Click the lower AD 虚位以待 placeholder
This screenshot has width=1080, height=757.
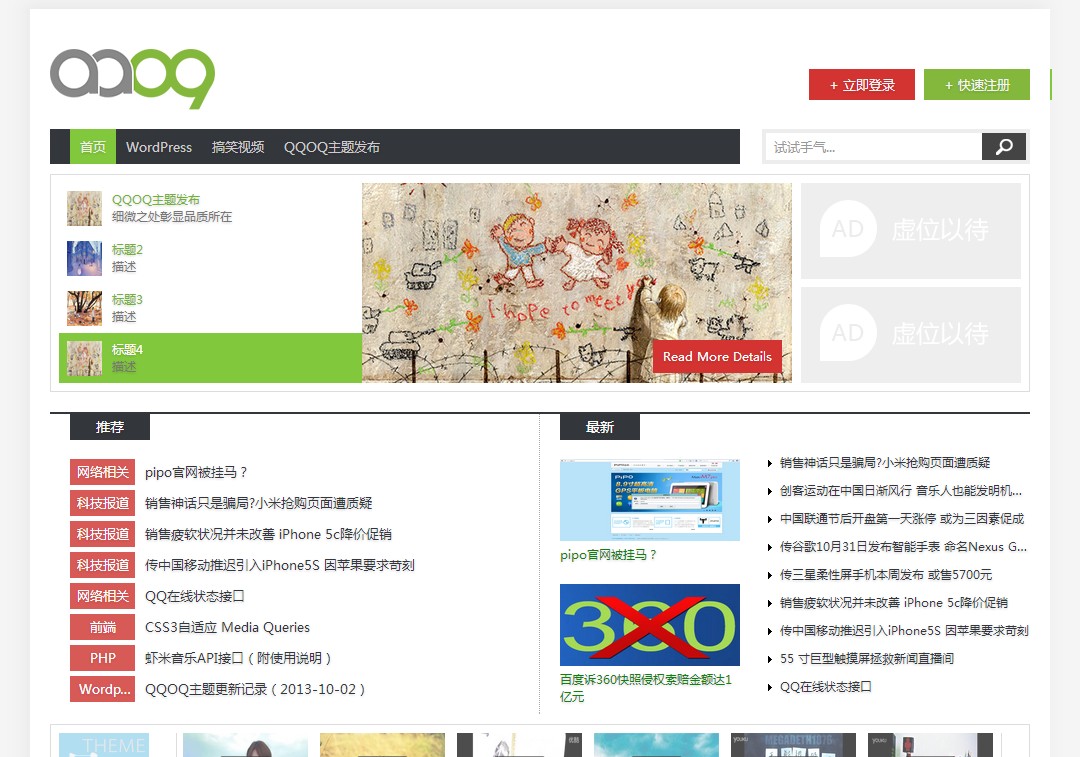pyautogui.click(x=911, y=335)
